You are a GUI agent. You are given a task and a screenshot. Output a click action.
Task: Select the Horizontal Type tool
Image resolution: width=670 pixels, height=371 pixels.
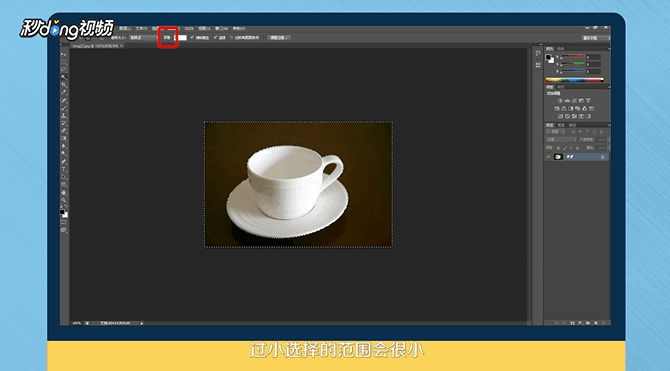(64, 168)
